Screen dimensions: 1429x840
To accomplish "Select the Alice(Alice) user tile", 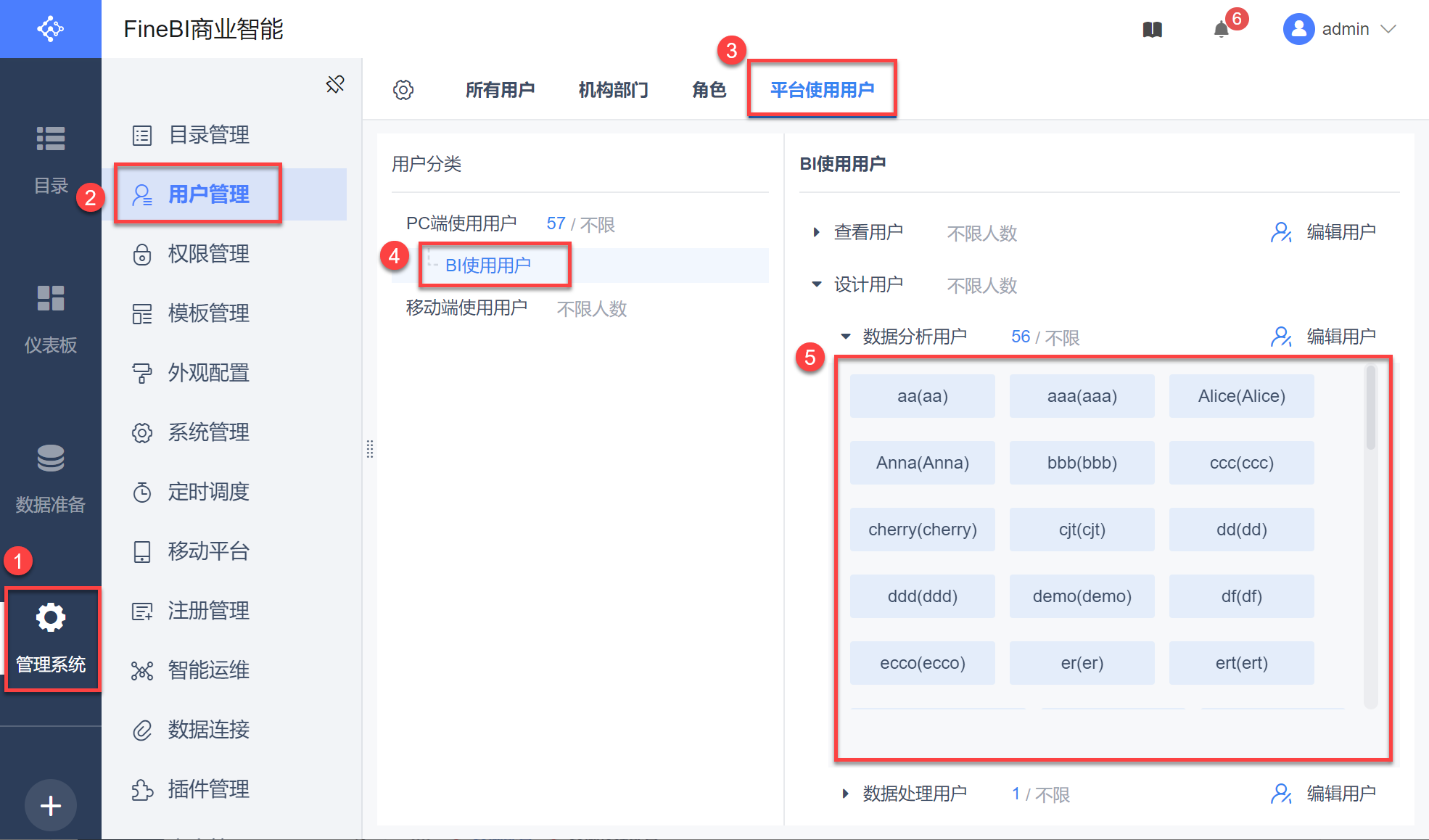I will [1241, 396].
